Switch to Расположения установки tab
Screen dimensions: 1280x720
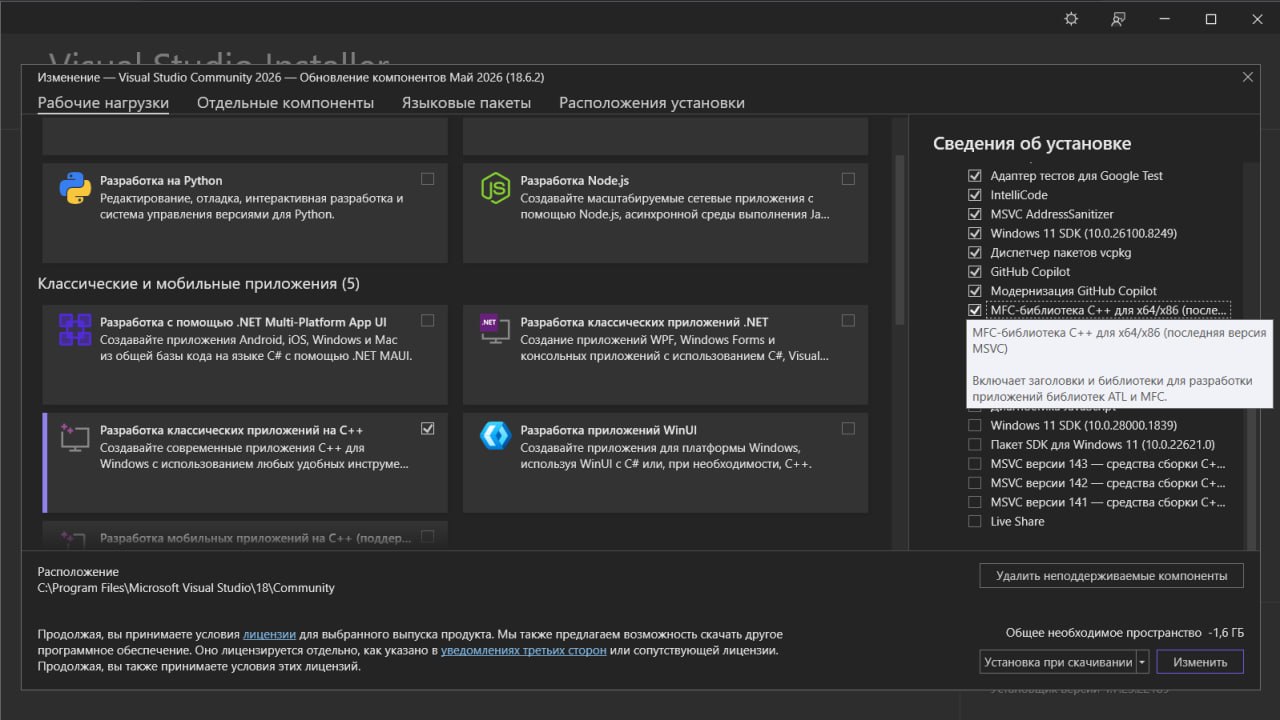[x=651, y=103]
